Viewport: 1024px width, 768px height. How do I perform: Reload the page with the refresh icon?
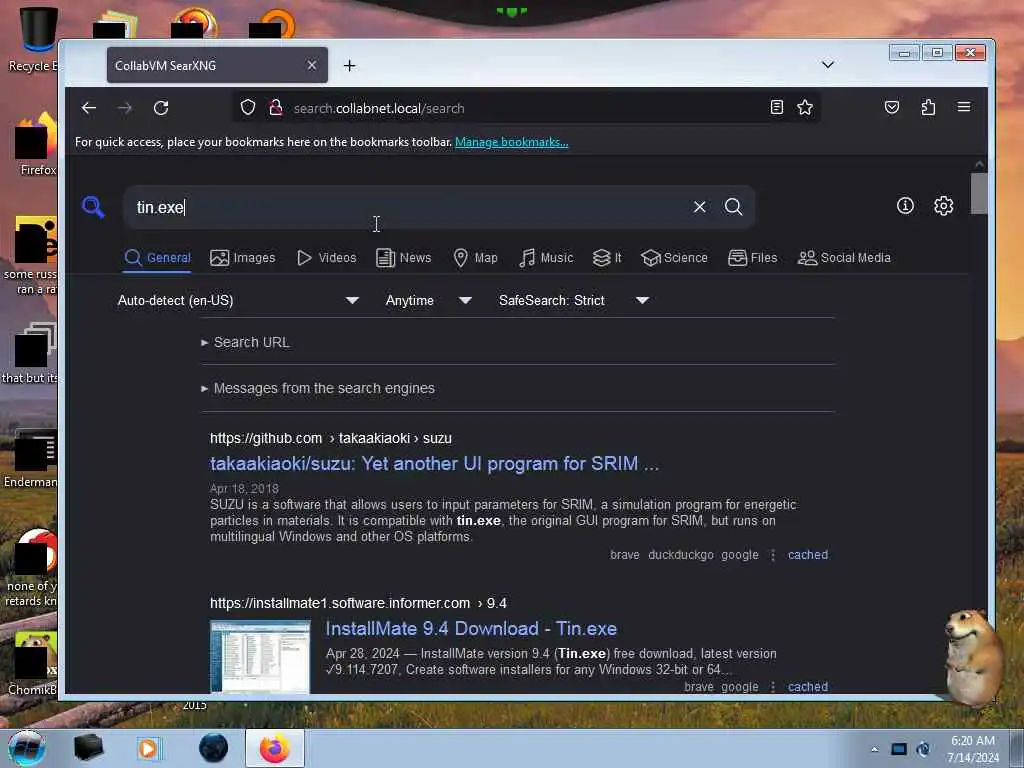coord(161,108)
